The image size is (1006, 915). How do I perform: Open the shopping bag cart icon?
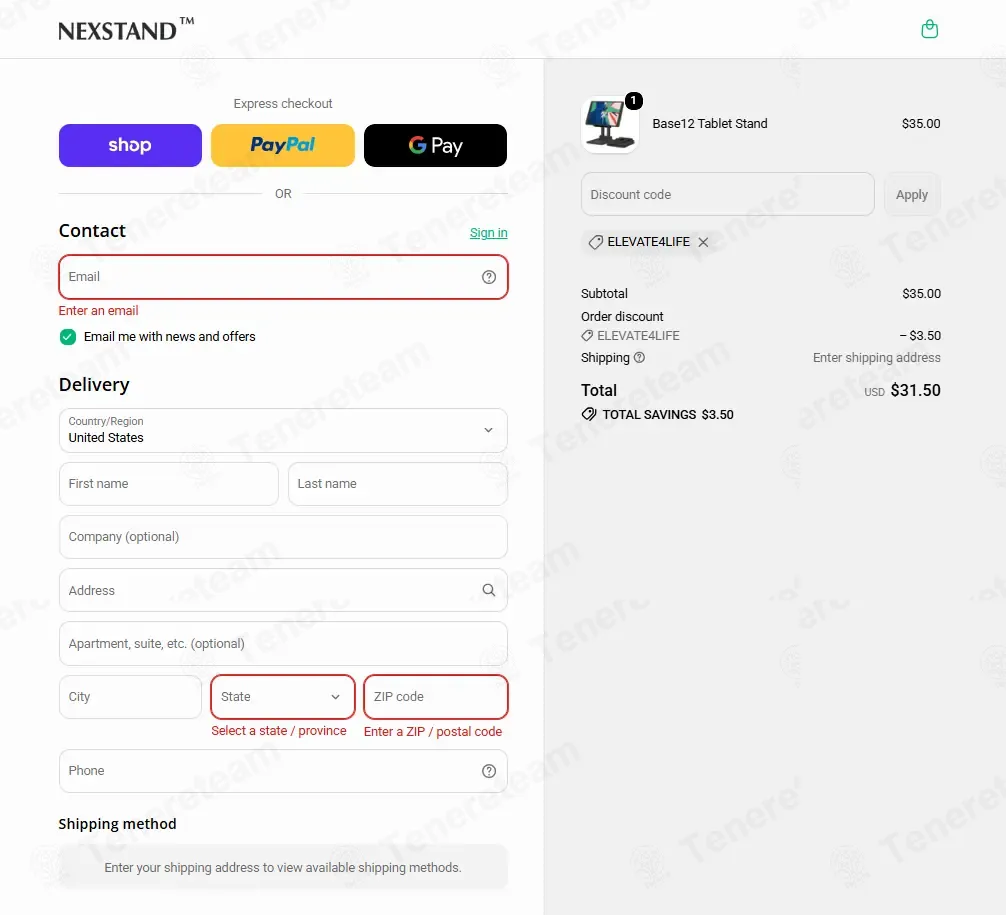(x=929, y=29)
